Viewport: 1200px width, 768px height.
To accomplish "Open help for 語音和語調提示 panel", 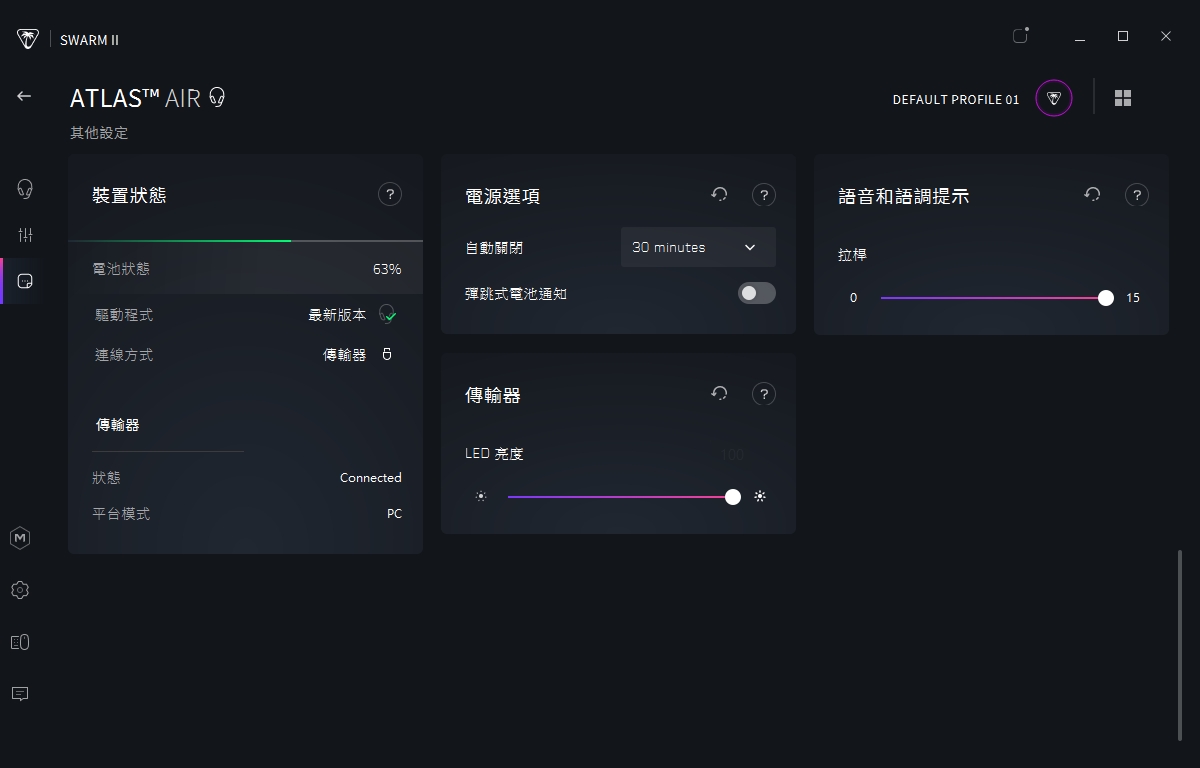I will pyautogui.click(x=1137, y=195).
